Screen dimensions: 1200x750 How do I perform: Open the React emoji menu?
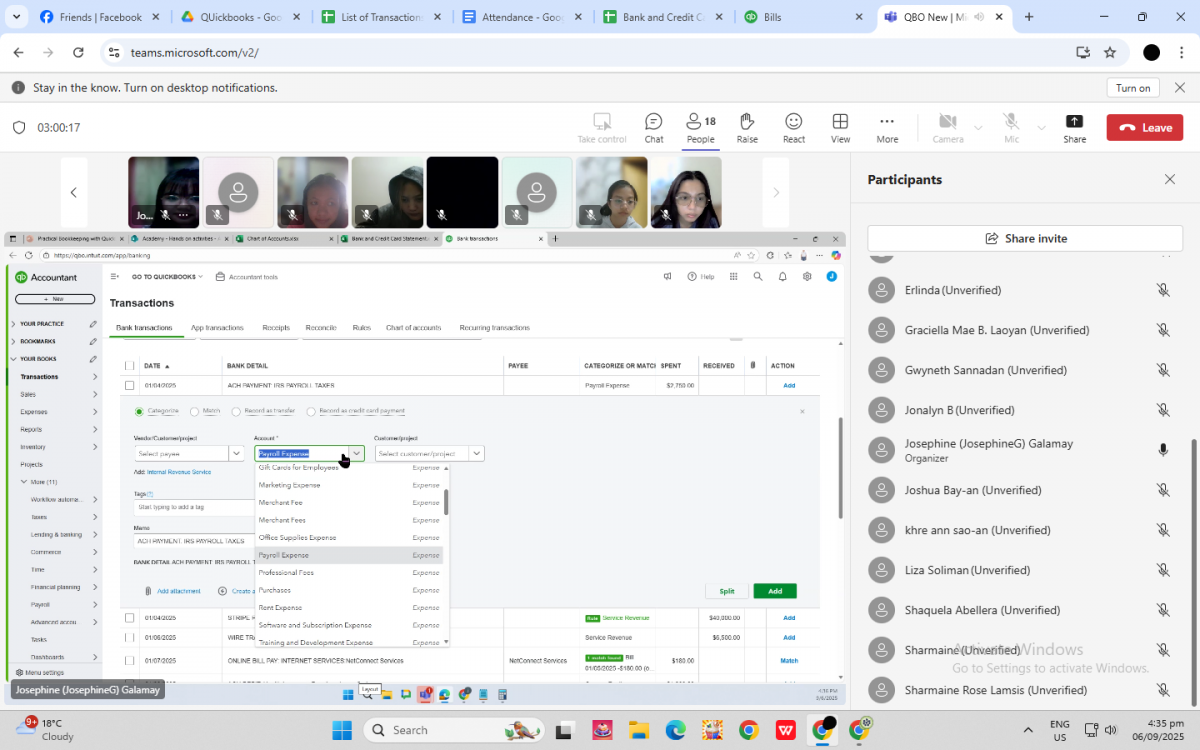tap(793, 127)
